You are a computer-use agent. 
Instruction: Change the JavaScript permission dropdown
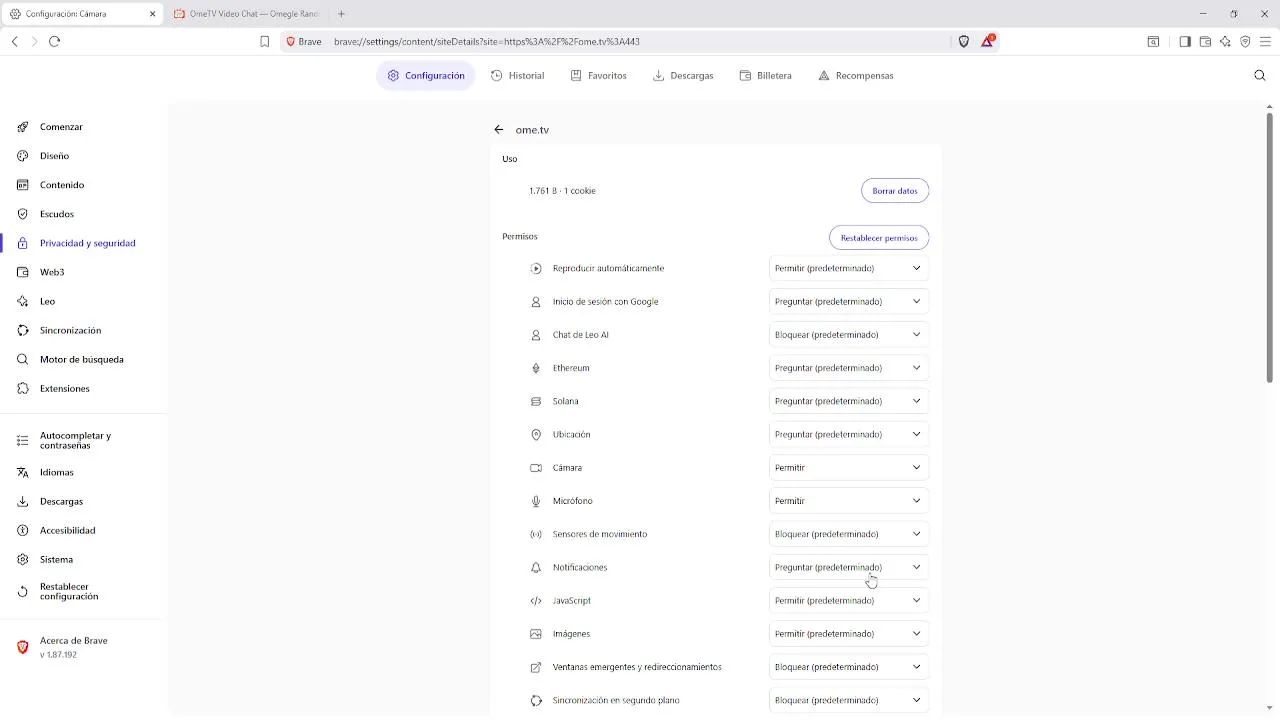click(848, 600)
